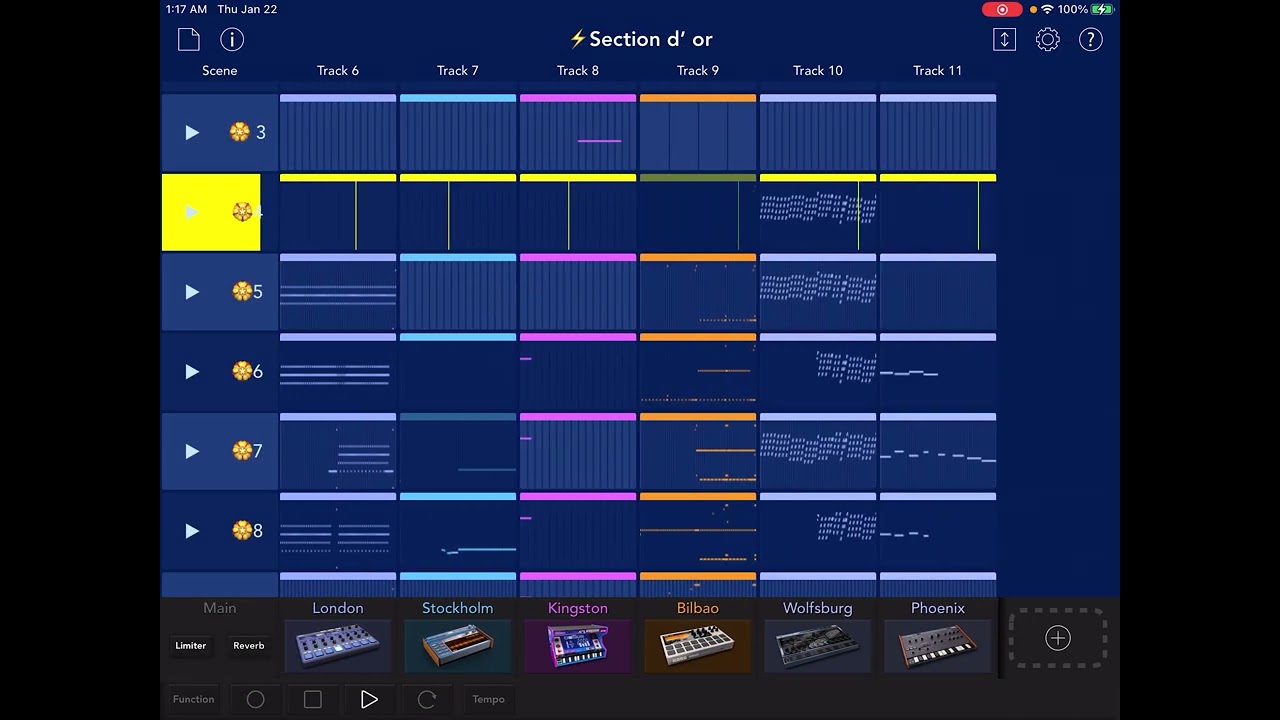Open the song info icon
This screenshot has height=720, width=1280.
[232, 39]
